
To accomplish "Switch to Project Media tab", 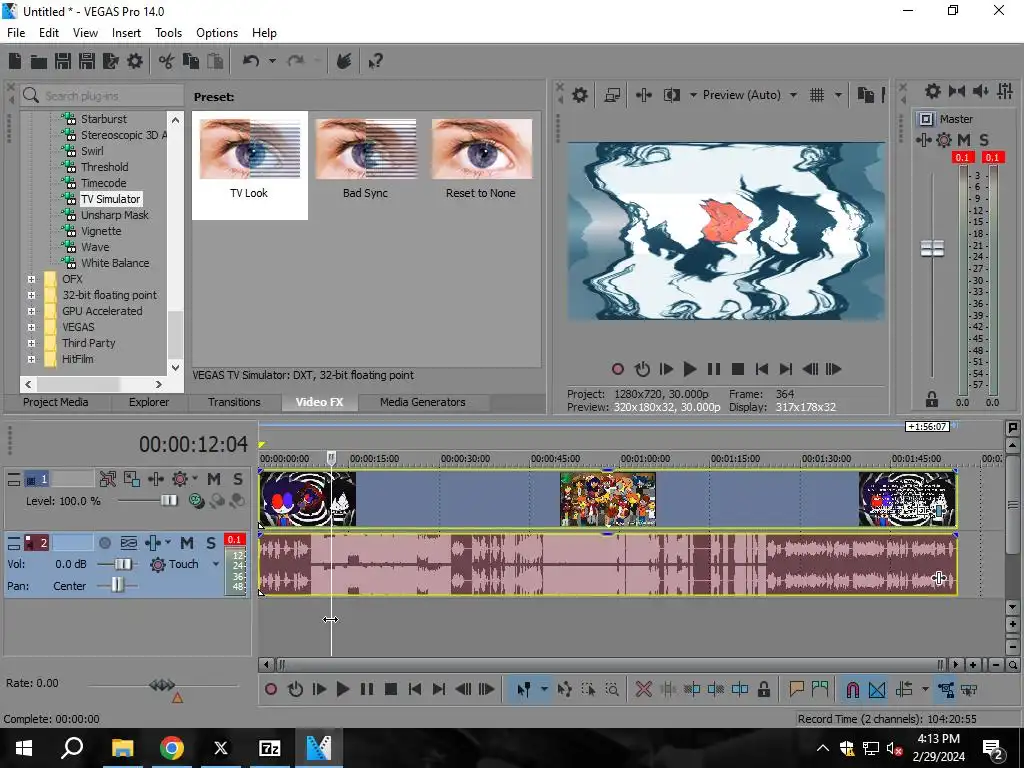I will point(56,402).
